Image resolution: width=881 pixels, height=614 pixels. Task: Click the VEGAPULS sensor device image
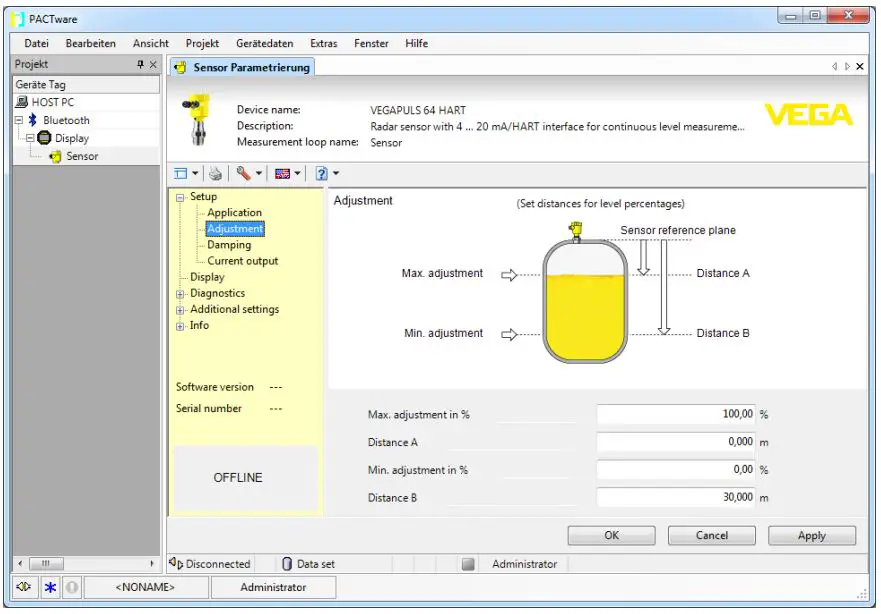point(200,117)
